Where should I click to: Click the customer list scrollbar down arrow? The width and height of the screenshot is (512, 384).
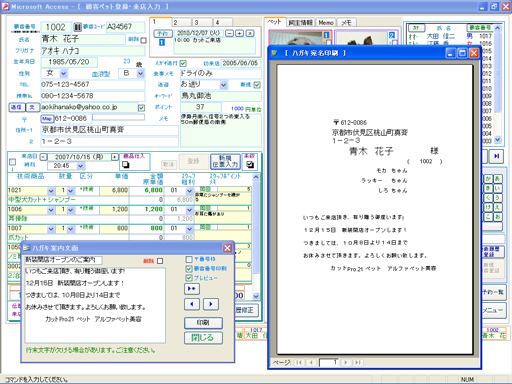point(497,140)
